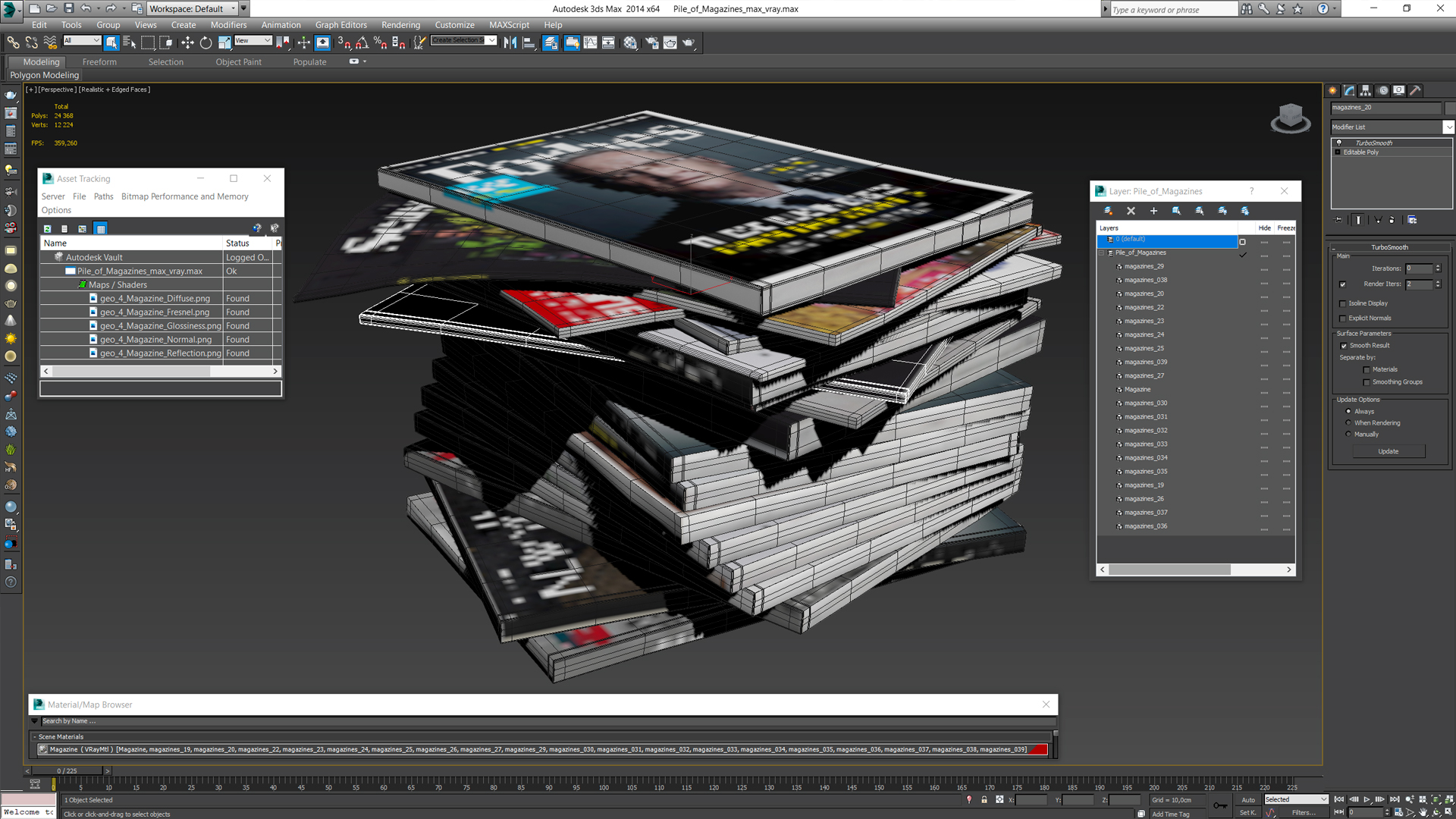Collapse the TurboSmooth rollout
This screenshot has width=1456, height=819.
(x=1389, y=247)
